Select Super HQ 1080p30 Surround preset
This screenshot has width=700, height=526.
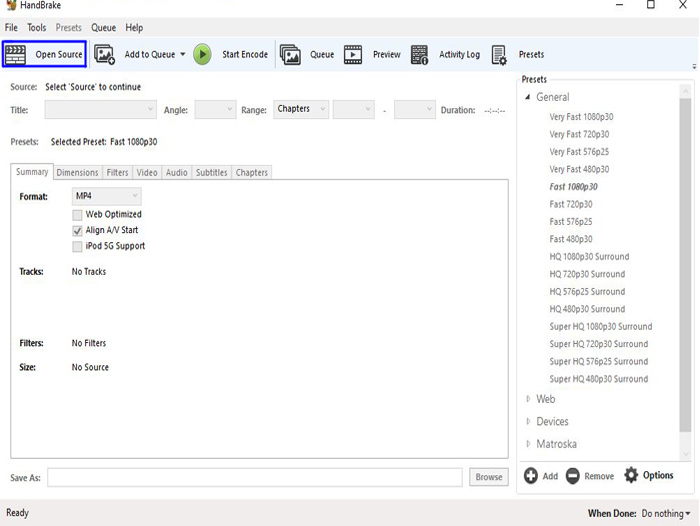601,326
